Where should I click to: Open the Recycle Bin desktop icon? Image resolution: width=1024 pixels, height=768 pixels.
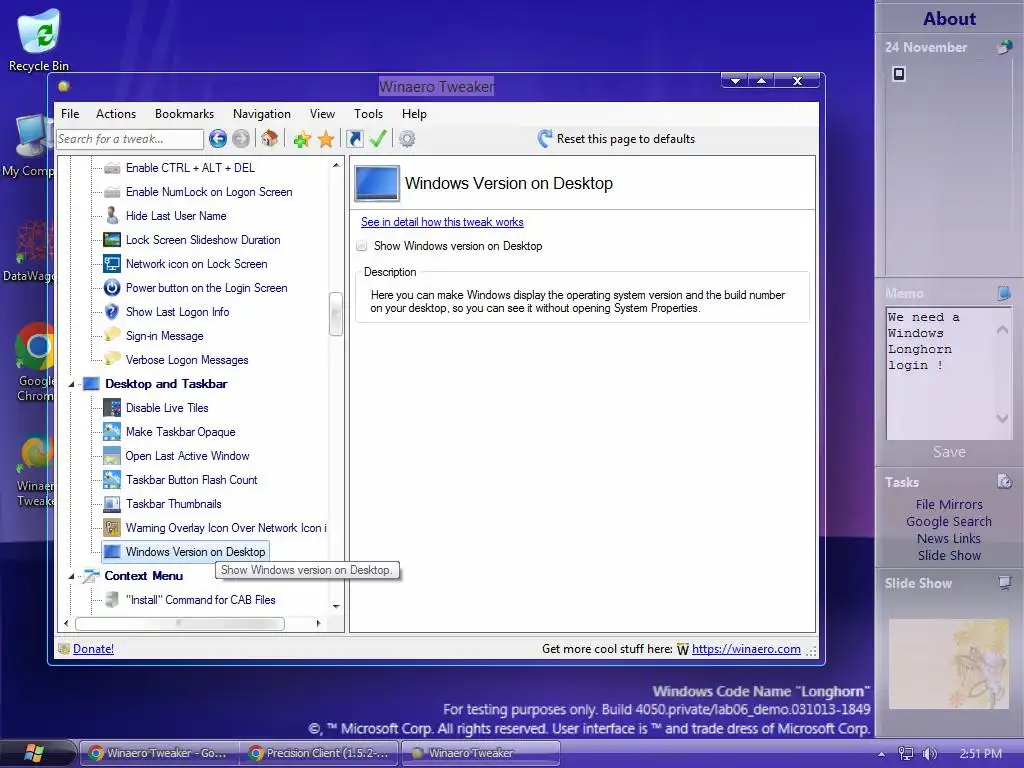click(x=39, y=40)
